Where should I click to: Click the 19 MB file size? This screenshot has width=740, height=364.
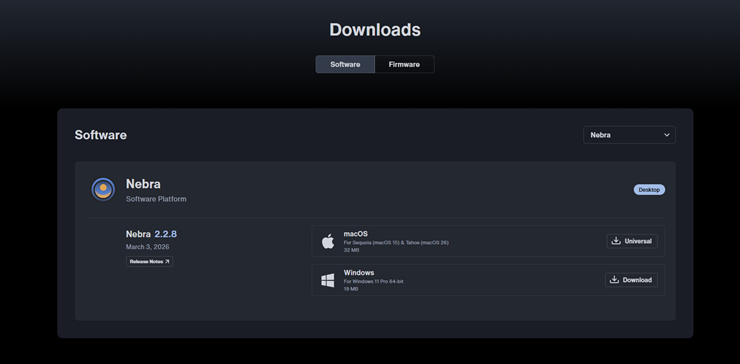[x=351, y=289]
